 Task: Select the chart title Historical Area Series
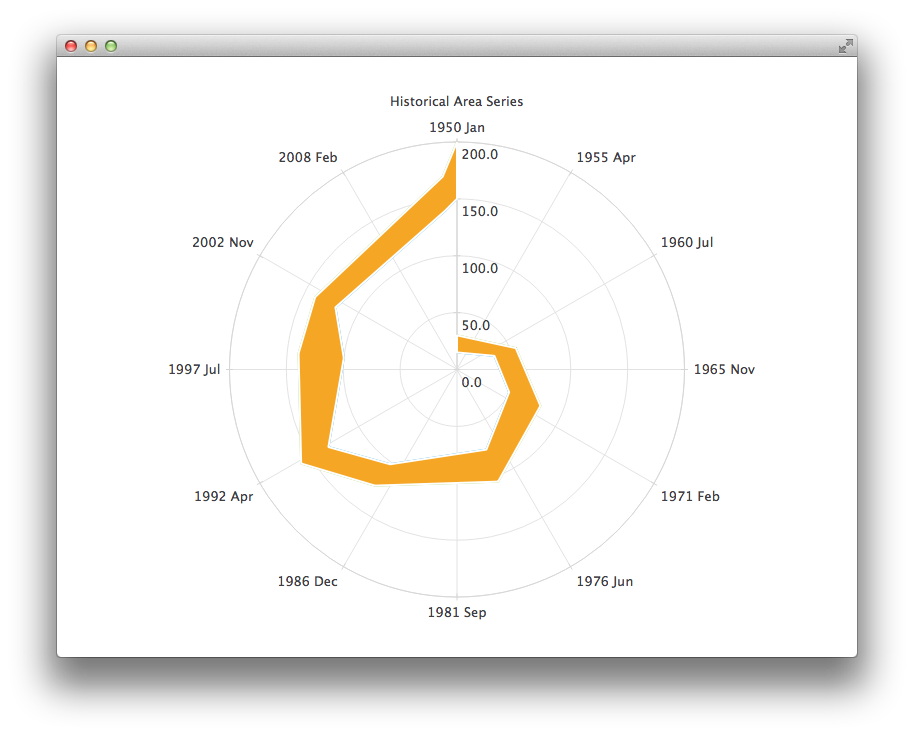[457, 101]
